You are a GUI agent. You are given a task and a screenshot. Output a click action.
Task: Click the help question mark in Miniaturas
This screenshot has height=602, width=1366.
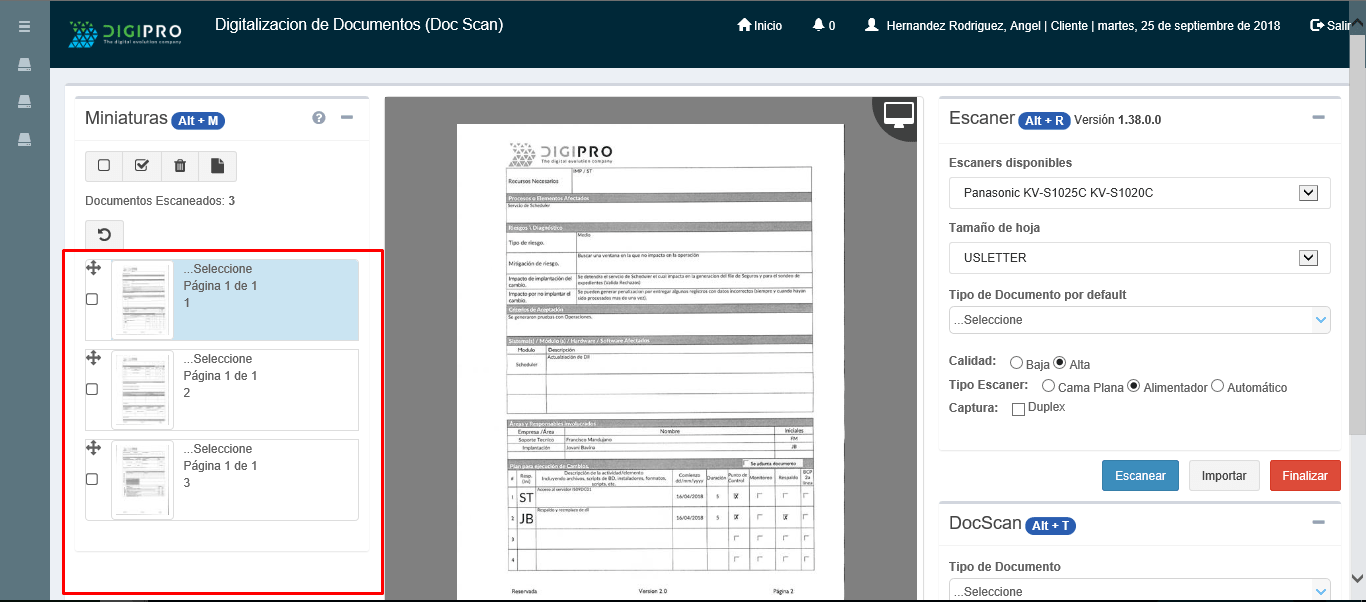pos(319,118)
